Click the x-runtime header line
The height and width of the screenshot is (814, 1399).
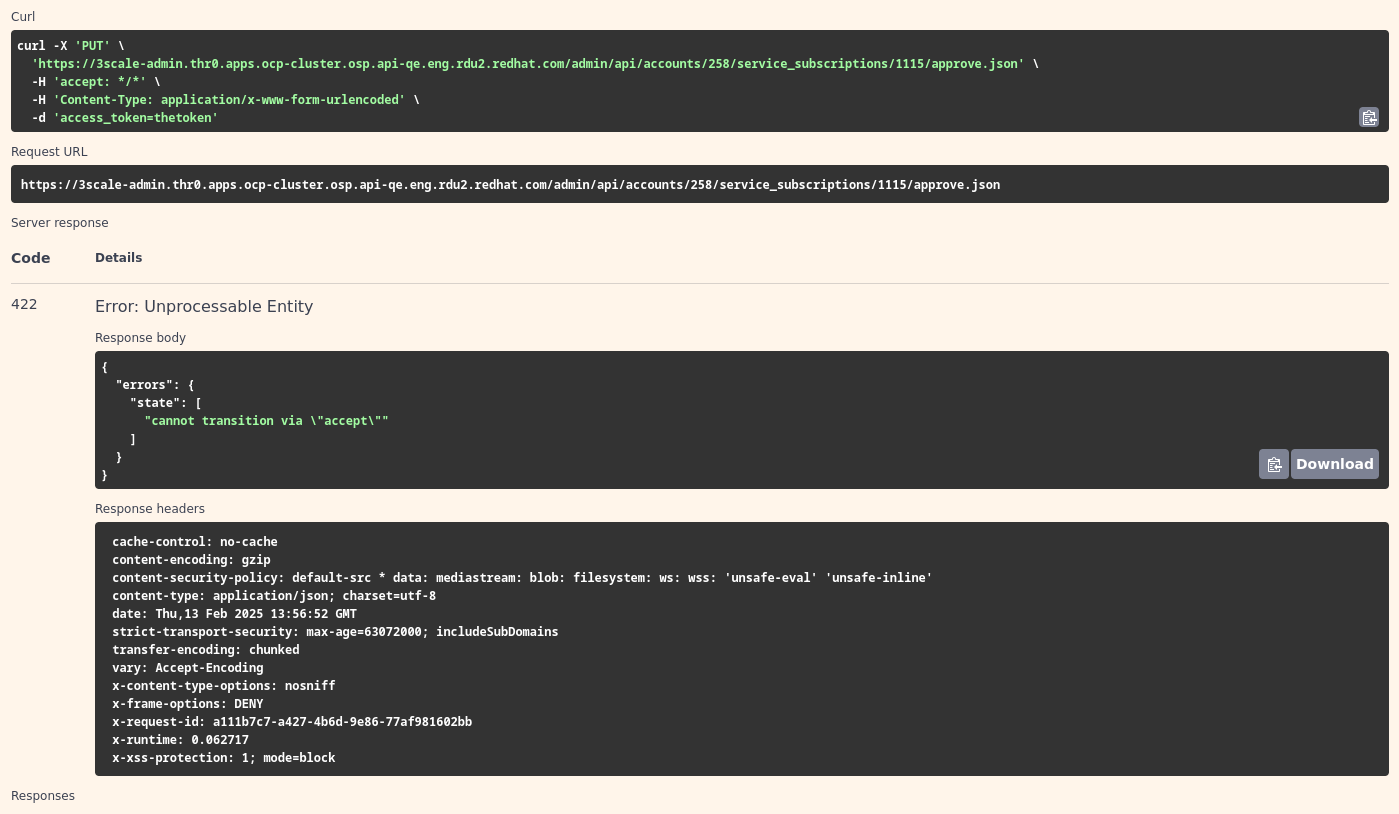[x=180, y=740]
